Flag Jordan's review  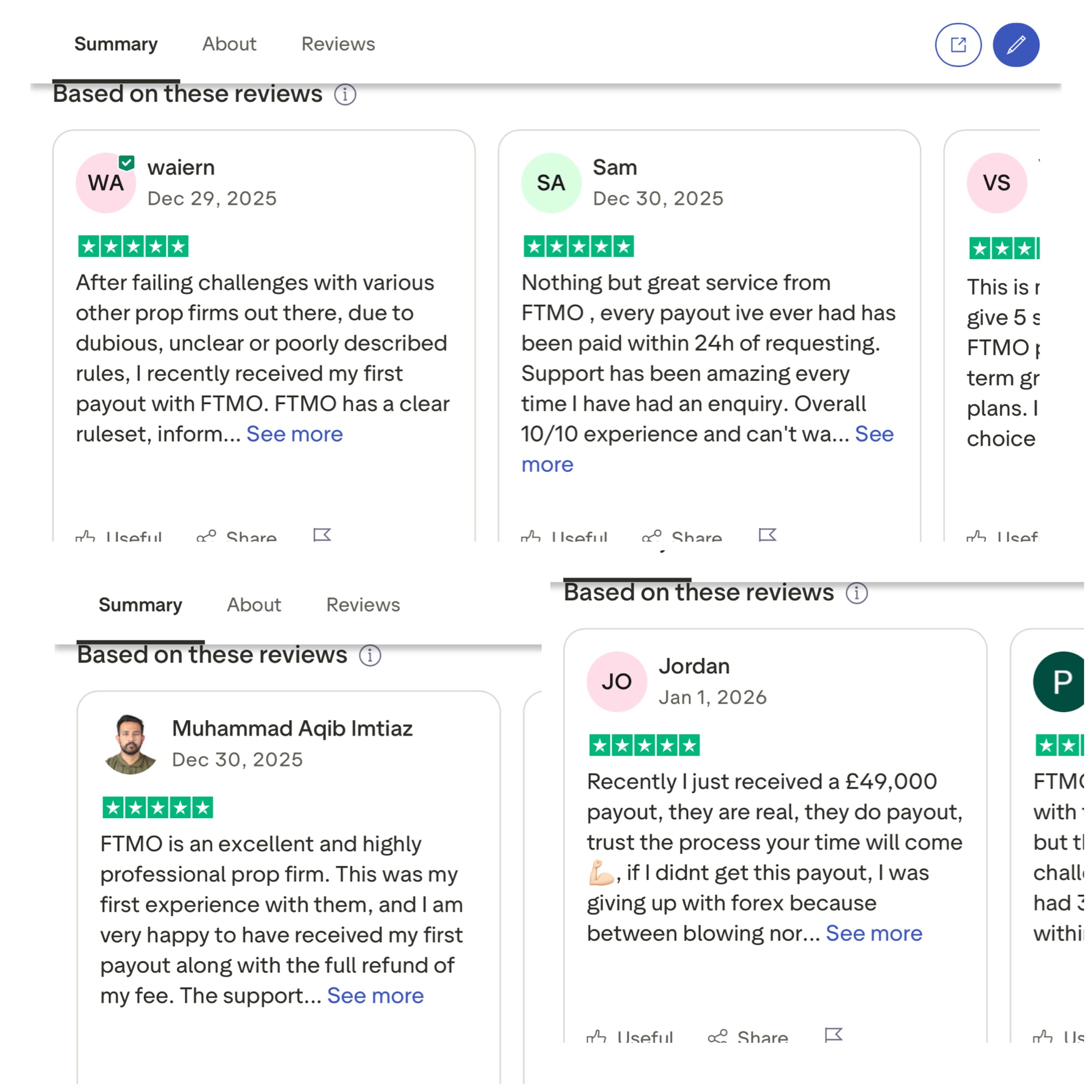[x=834, y=1034]
